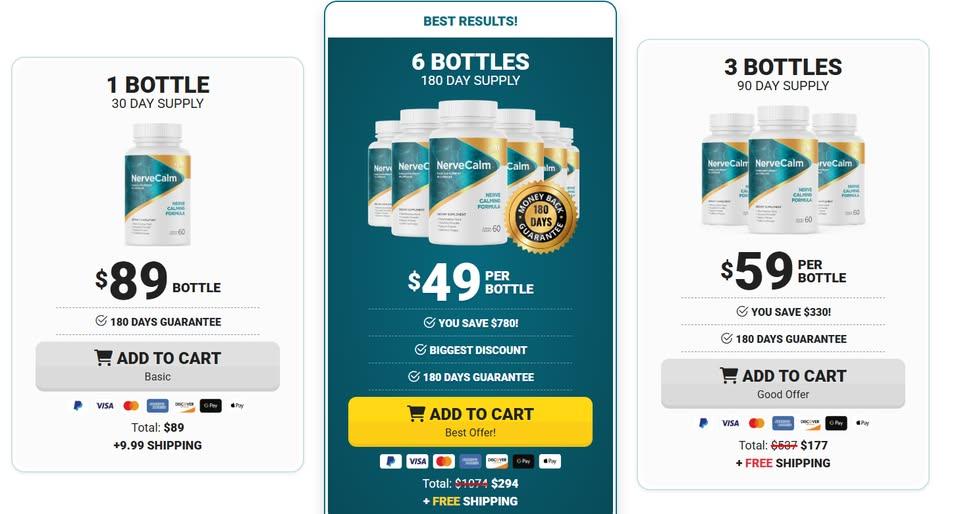
Task: Click the six NerveCalm bottles image
Action: pyautogui.click(x=473, y=174)
